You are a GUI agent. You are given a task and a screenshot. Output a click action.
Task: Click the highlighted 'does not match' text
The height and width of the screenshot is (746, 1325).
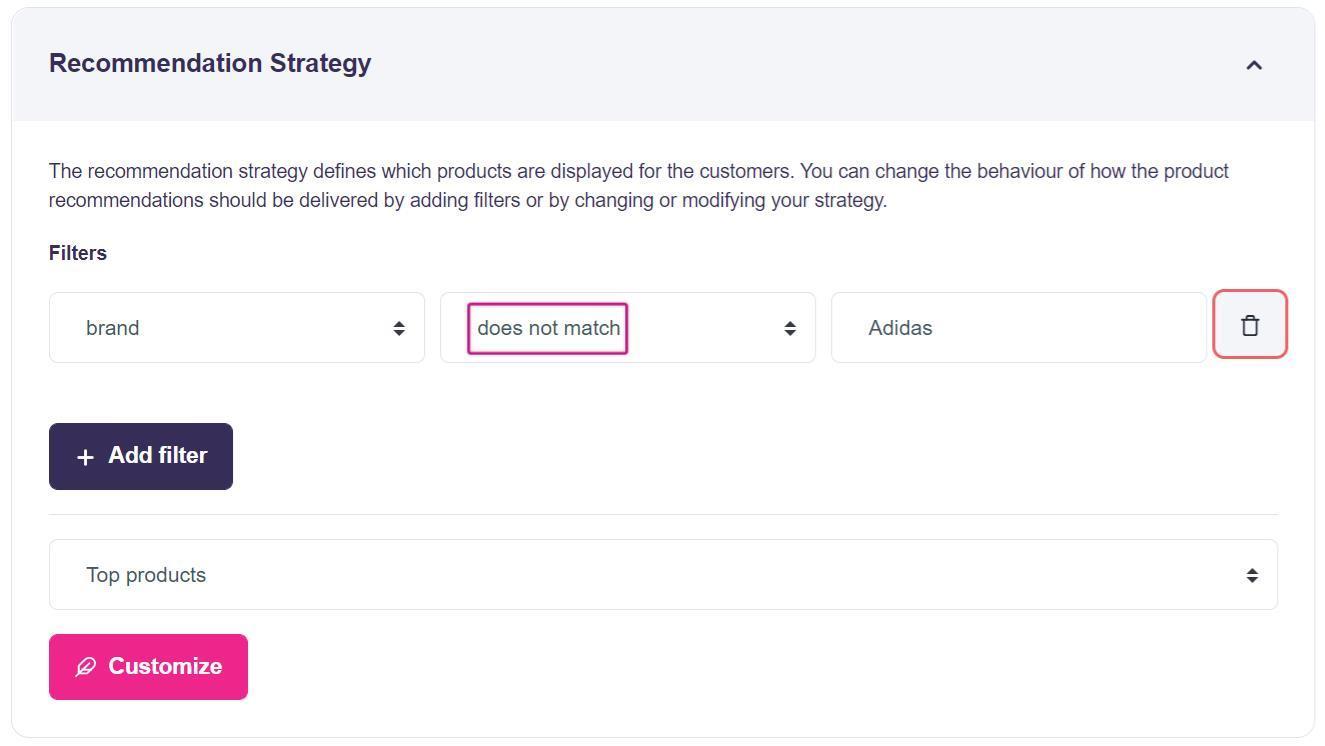tap(548, 328)
